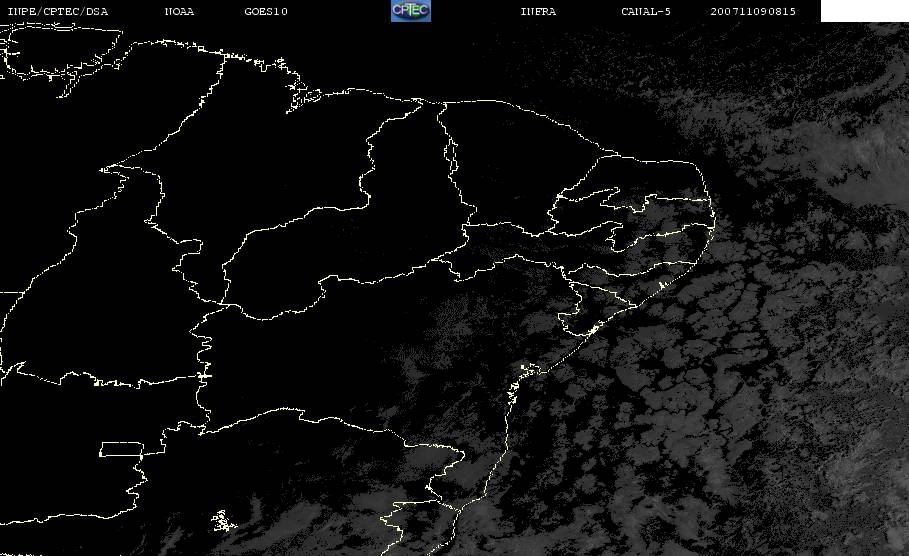Click the blank white rectangle at top right
The image size is (909, 556).
864,11
